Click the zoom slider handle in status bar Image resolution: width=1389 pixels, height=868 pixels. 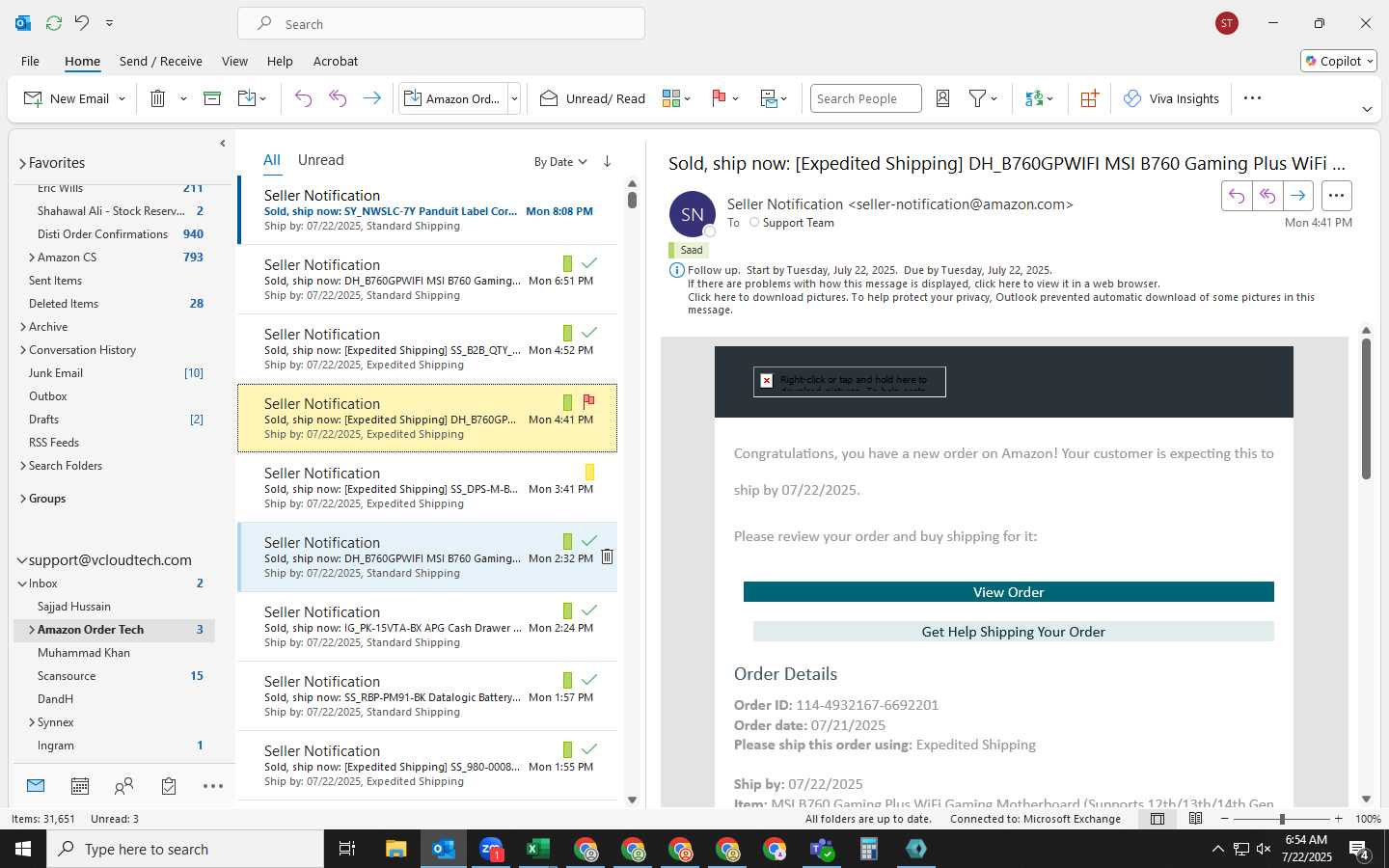pyautogui.click(x=1282, y=819)
